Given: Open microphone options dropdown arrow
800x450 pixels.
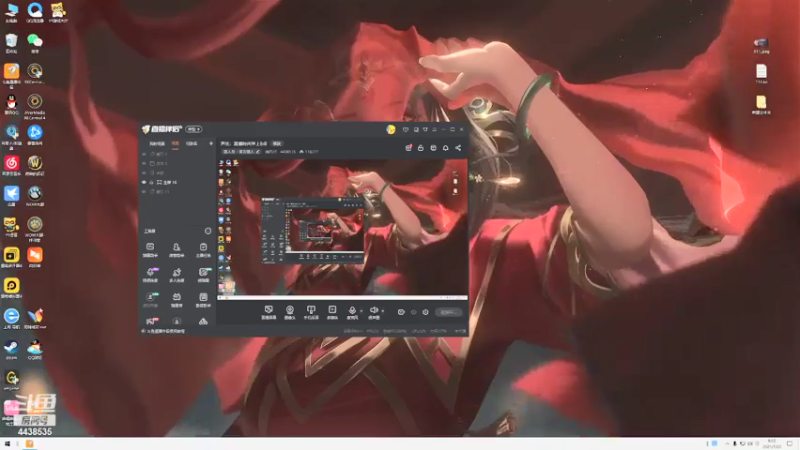Looking at the screenshot, I should pos(361,311).
